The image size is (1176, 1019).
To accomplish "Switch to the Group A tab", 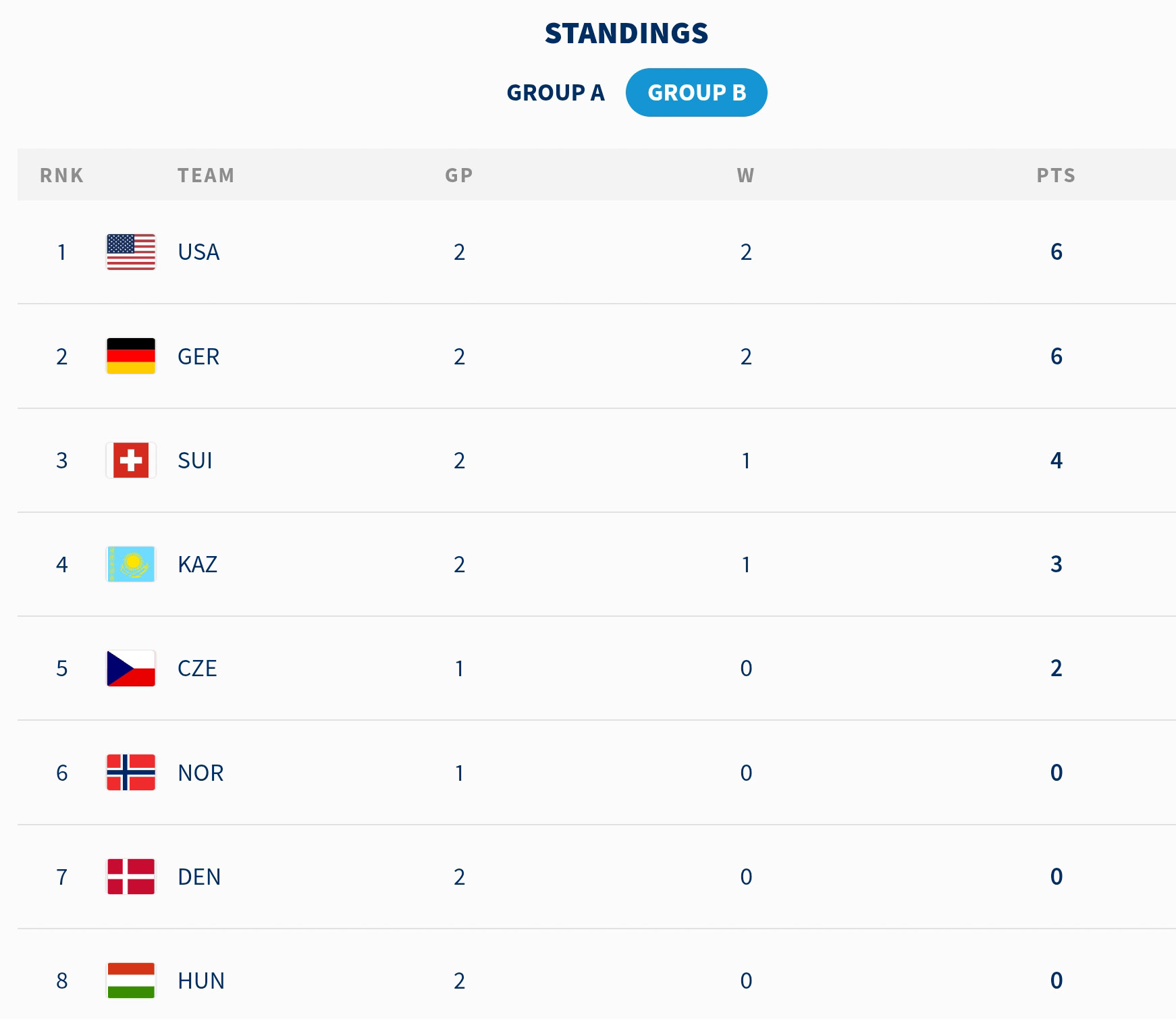I will 556,92.
